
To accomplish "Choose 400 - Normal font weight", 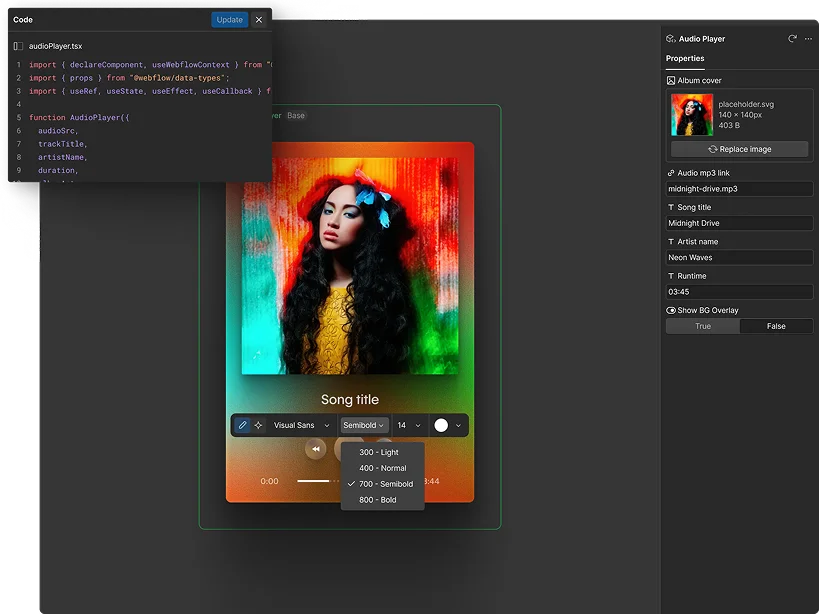I will click(x=382, y=468).
